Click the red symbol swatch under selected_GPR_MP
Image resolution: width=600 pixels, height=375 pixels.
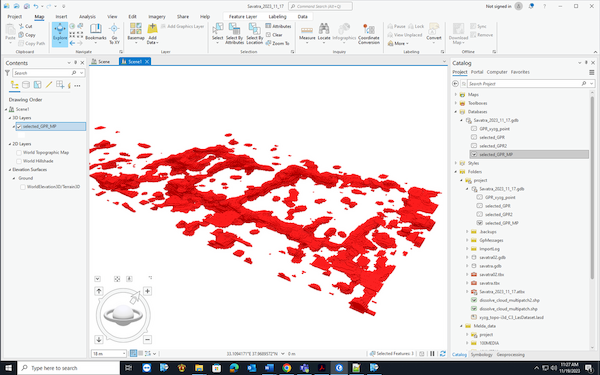click(21, 135)
